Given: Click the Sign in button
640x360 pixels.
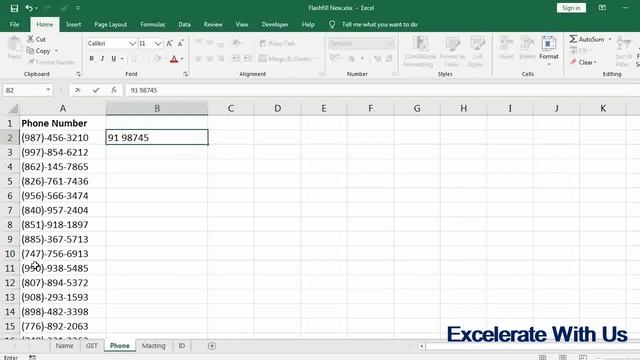Looking at the screenshot, I should click(571, 8).
